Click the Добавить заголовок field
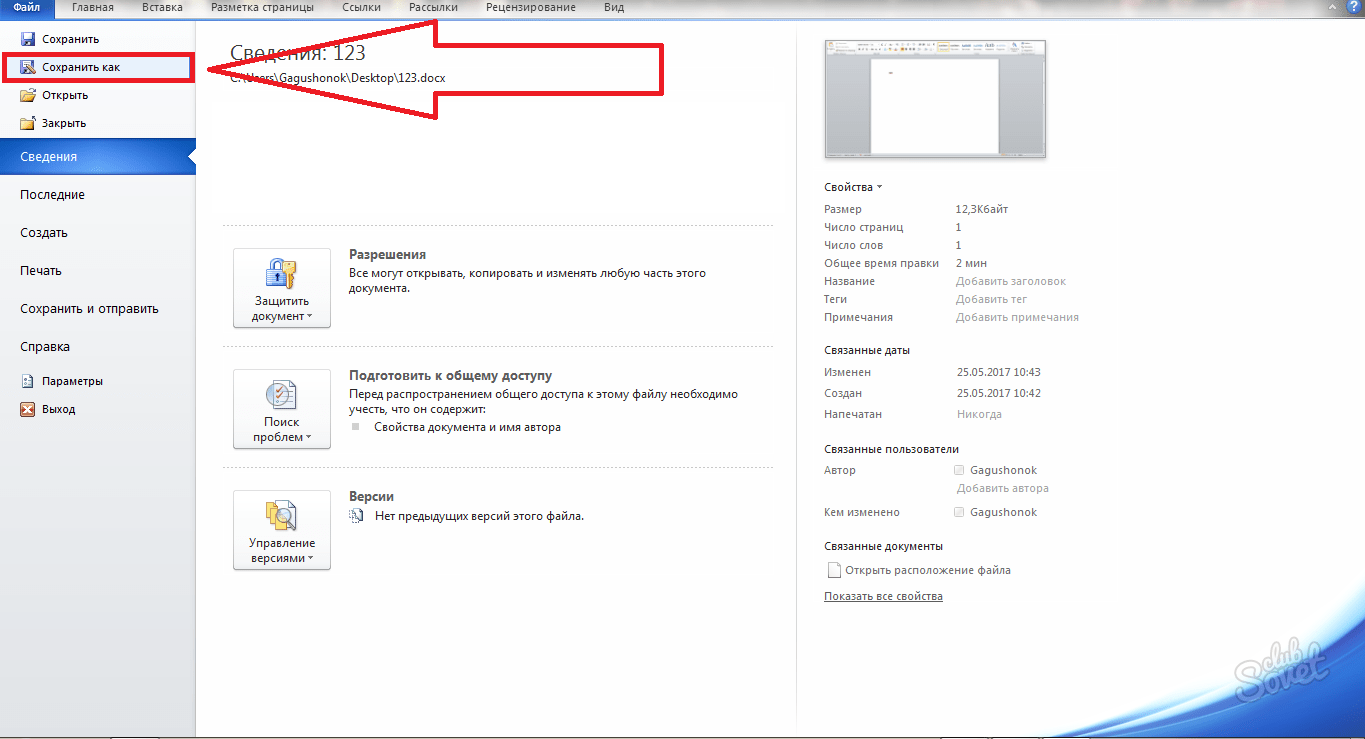 (1011, 281)
